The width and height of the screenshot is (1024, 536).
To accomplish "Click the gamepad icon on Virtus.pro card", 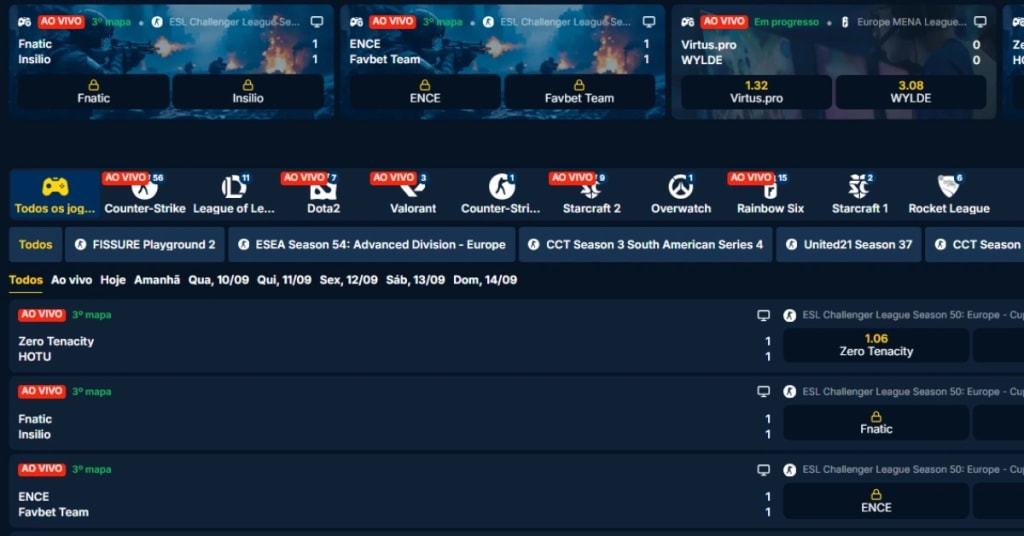I will (688, 22).
